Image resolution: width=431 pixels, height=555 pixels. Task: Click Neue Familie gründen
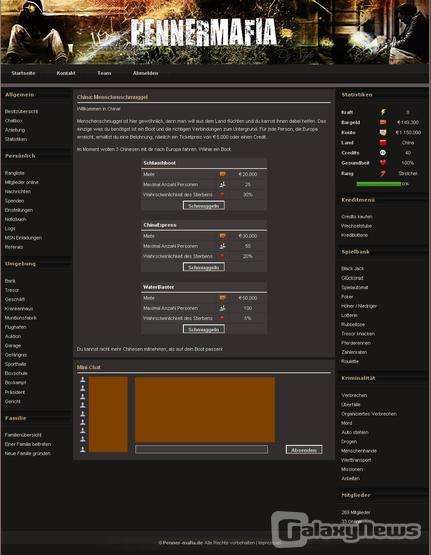28,453
